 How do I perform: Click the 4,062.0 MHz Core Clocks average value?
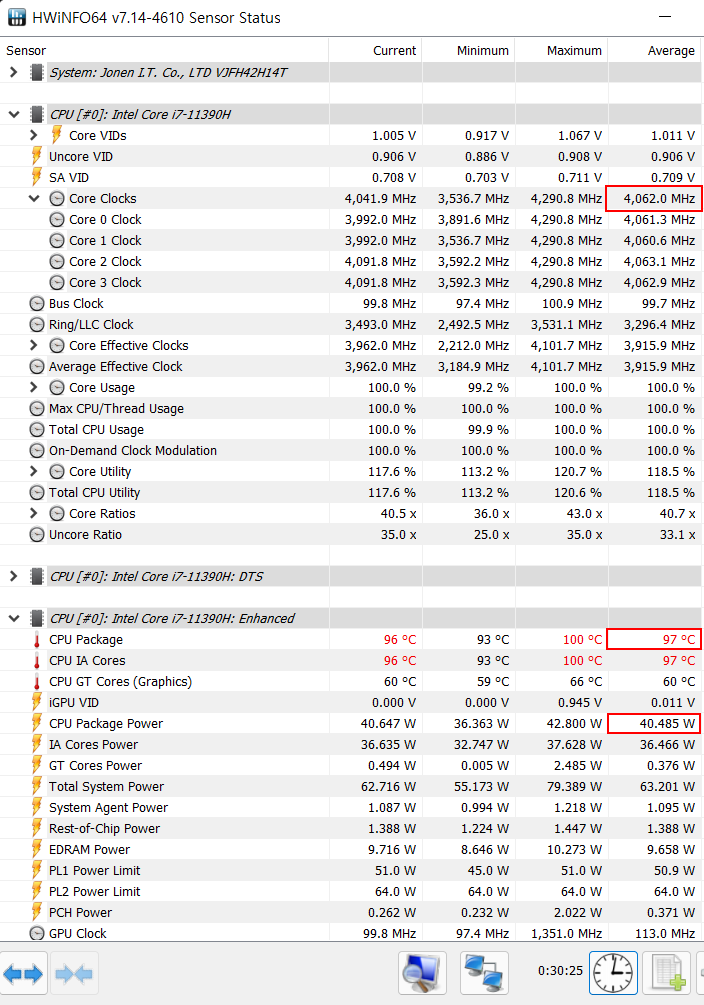pyautogui.click(x=659, y=199)
